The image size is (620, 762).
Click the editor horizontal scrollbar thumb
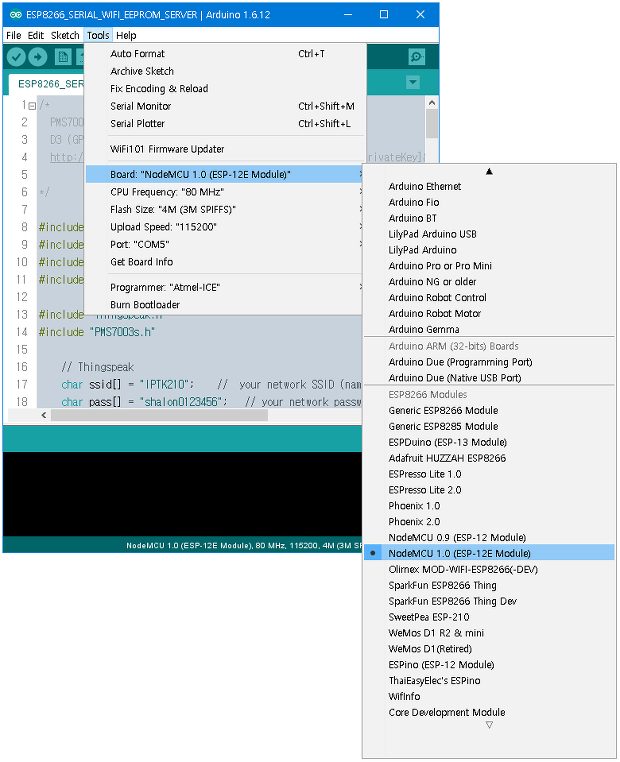(x=159, y=415)
